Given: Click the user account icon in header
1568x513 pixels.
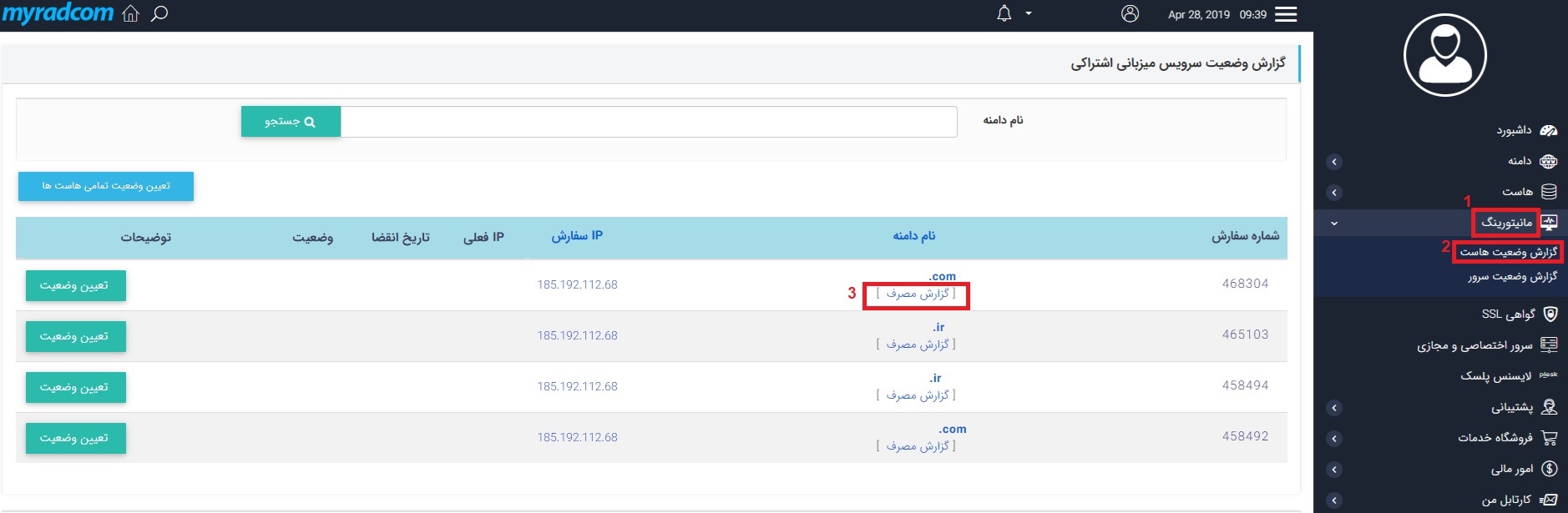Looking at the screenshot, I should coord(1130,14).
